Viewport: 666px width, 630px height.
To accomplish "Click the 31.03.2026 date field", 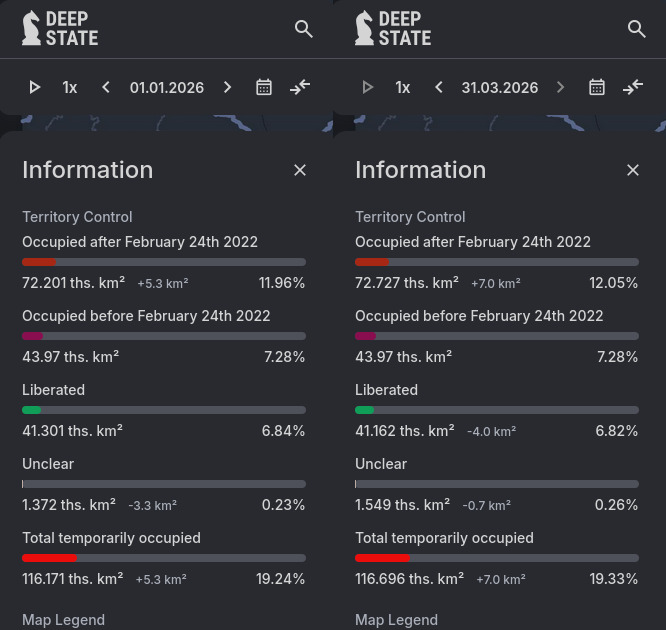I will [x=500, y=88].
